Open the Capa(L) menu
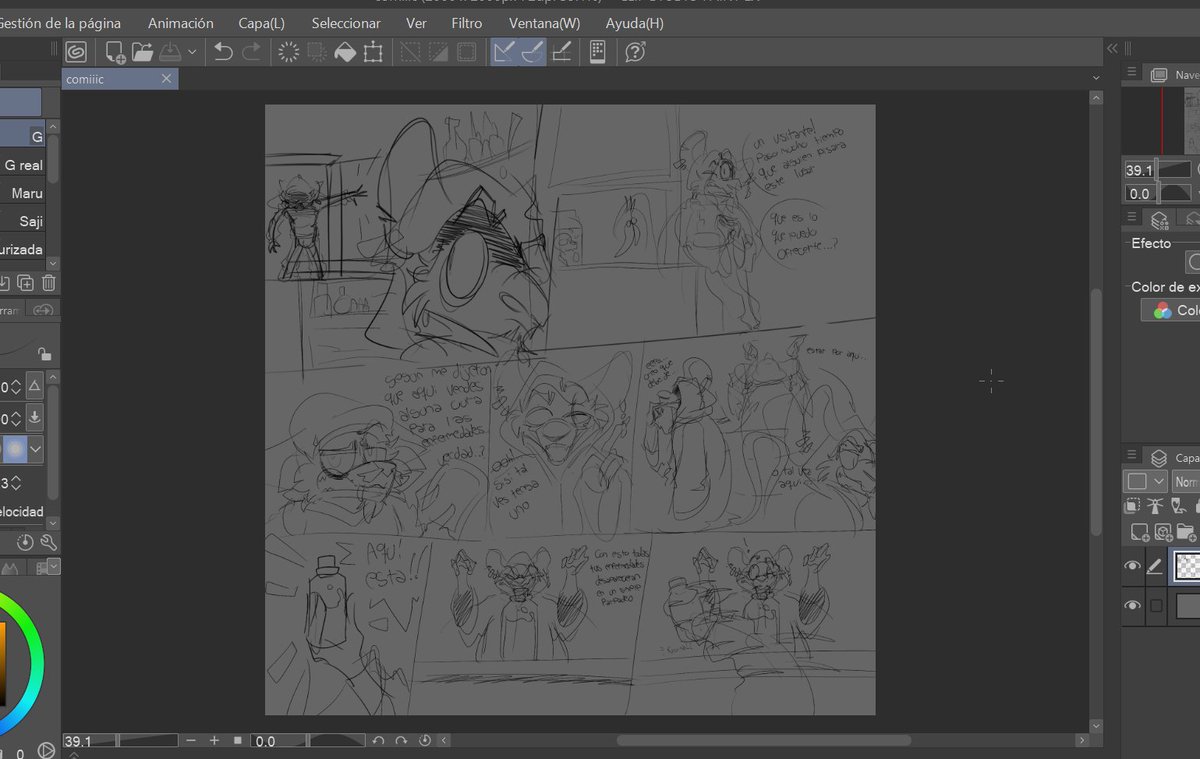 tap(262, 23)
